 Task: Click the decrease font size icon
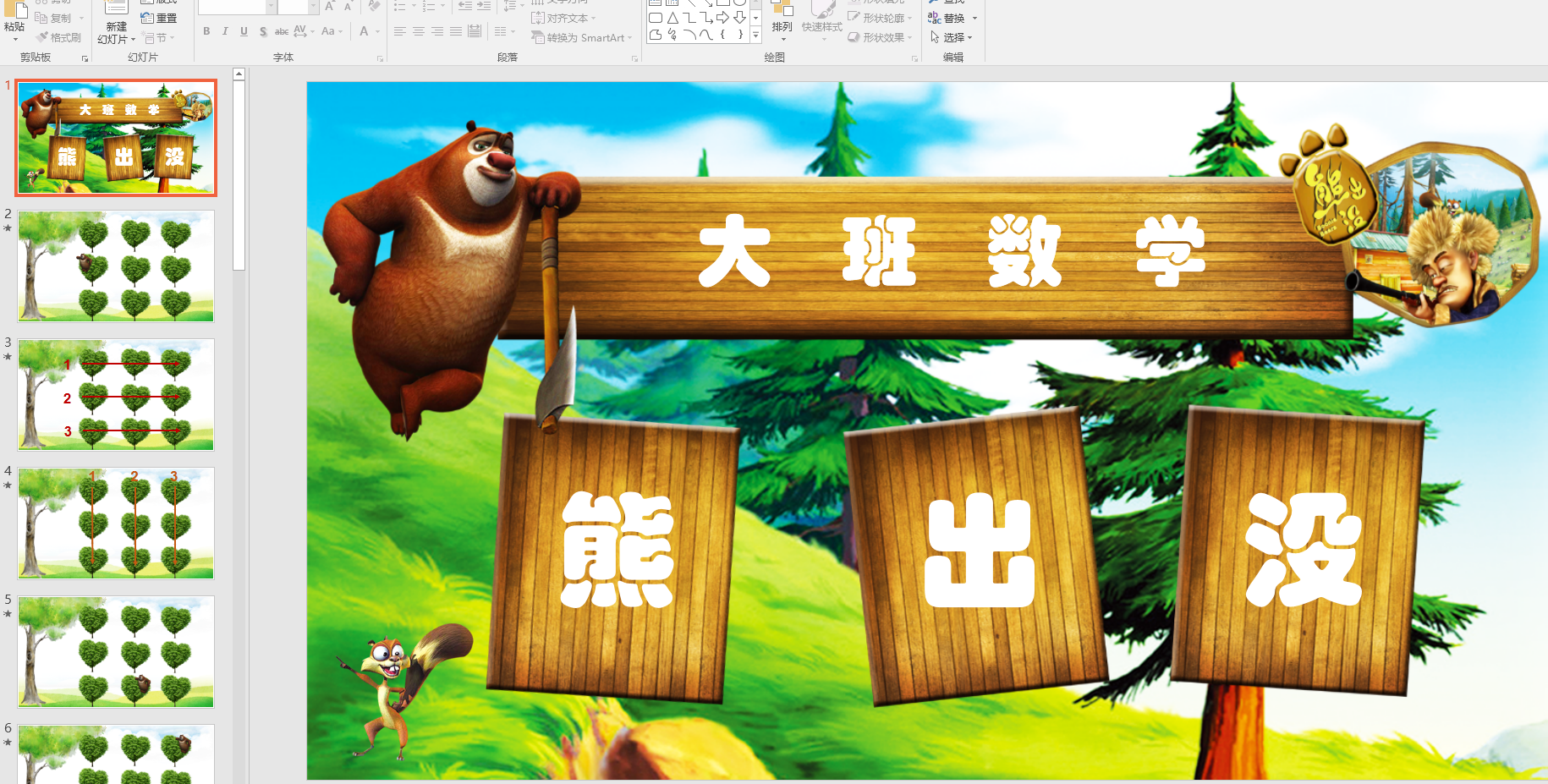(349, 5)
